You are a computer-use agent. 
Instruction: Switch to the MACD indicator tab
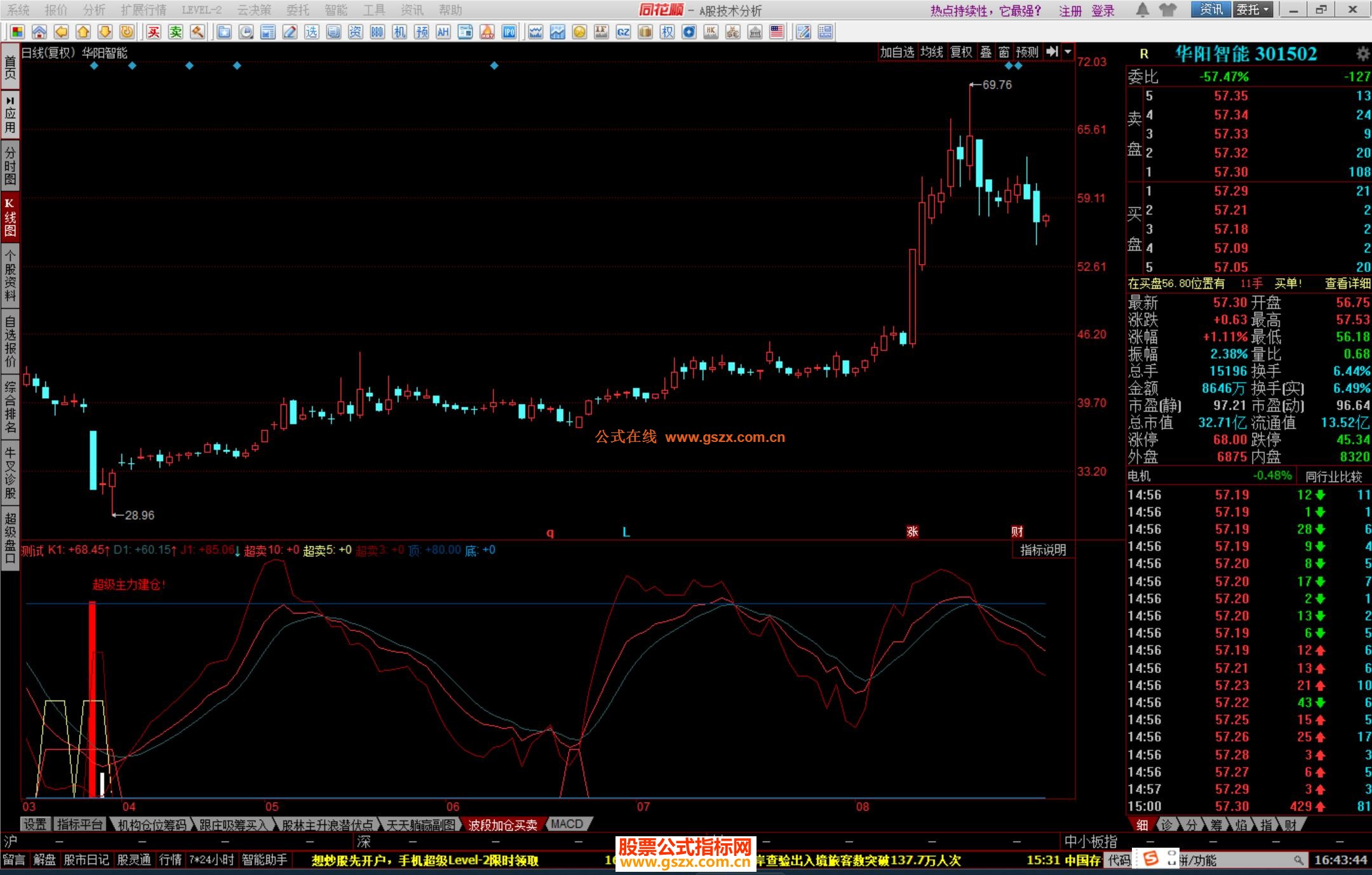(x=567, y=824)
